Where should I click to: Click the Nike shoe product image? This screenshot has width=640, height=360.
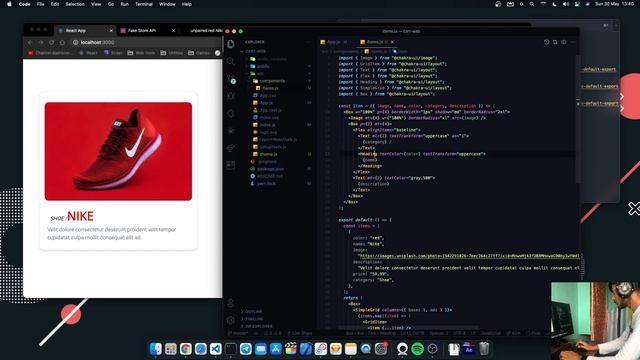click(x=118, y=151)
